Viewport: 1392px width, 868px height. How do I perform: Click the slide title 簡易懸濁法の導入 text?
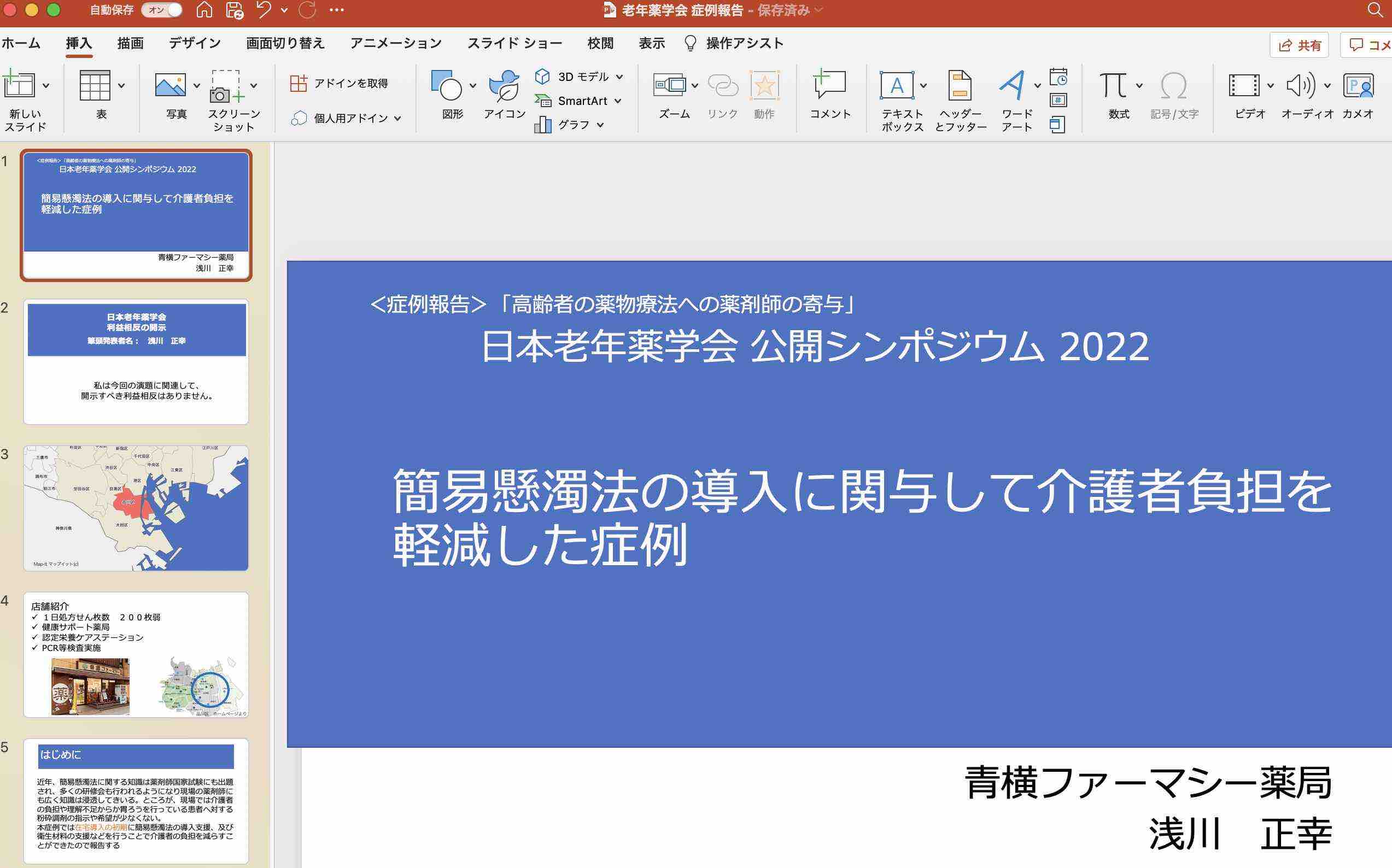point(862,517)
